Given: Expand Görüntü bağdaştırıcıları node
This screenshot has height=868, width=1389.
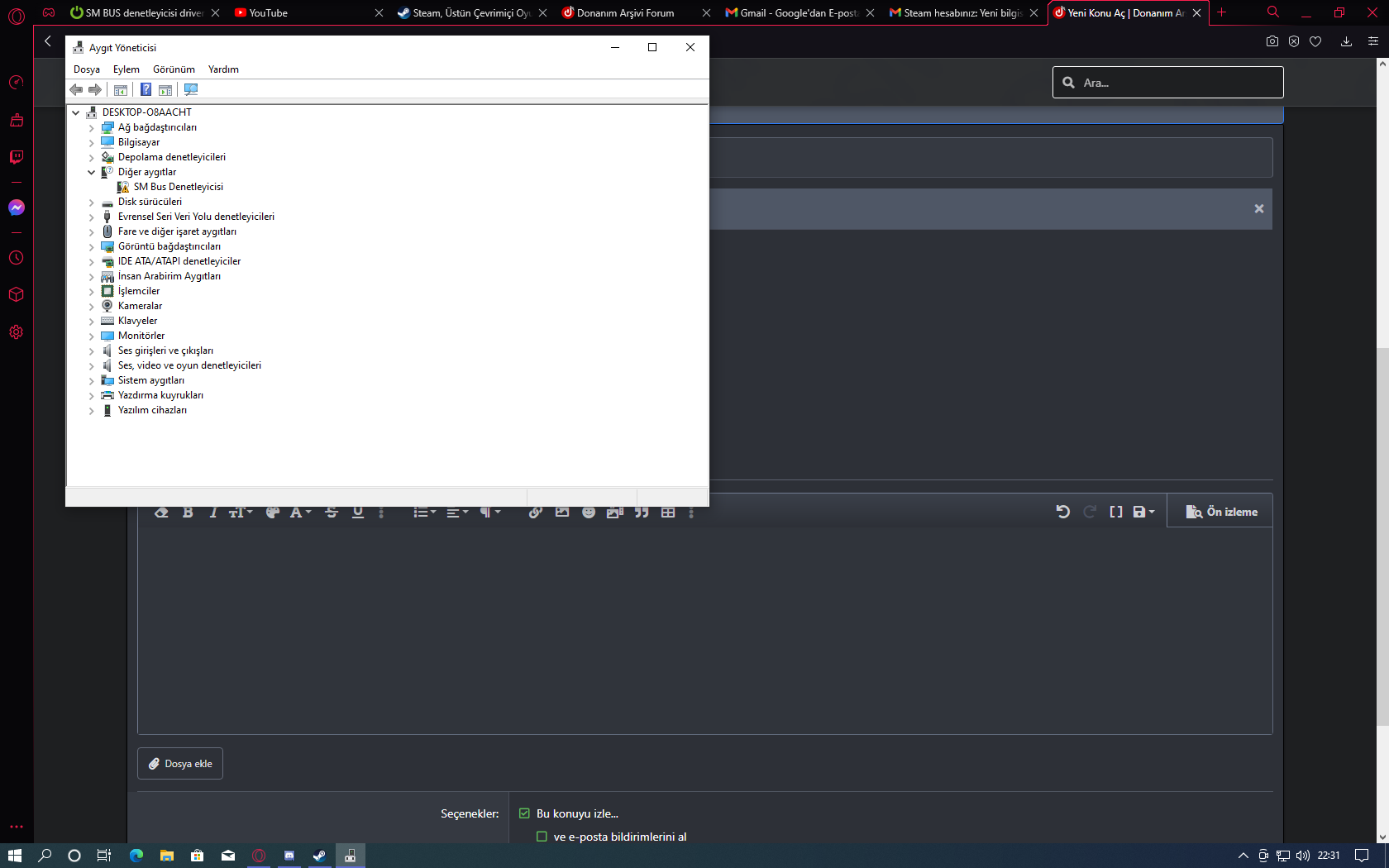Looking at the screenshot, I should click(x=91, y=247).
